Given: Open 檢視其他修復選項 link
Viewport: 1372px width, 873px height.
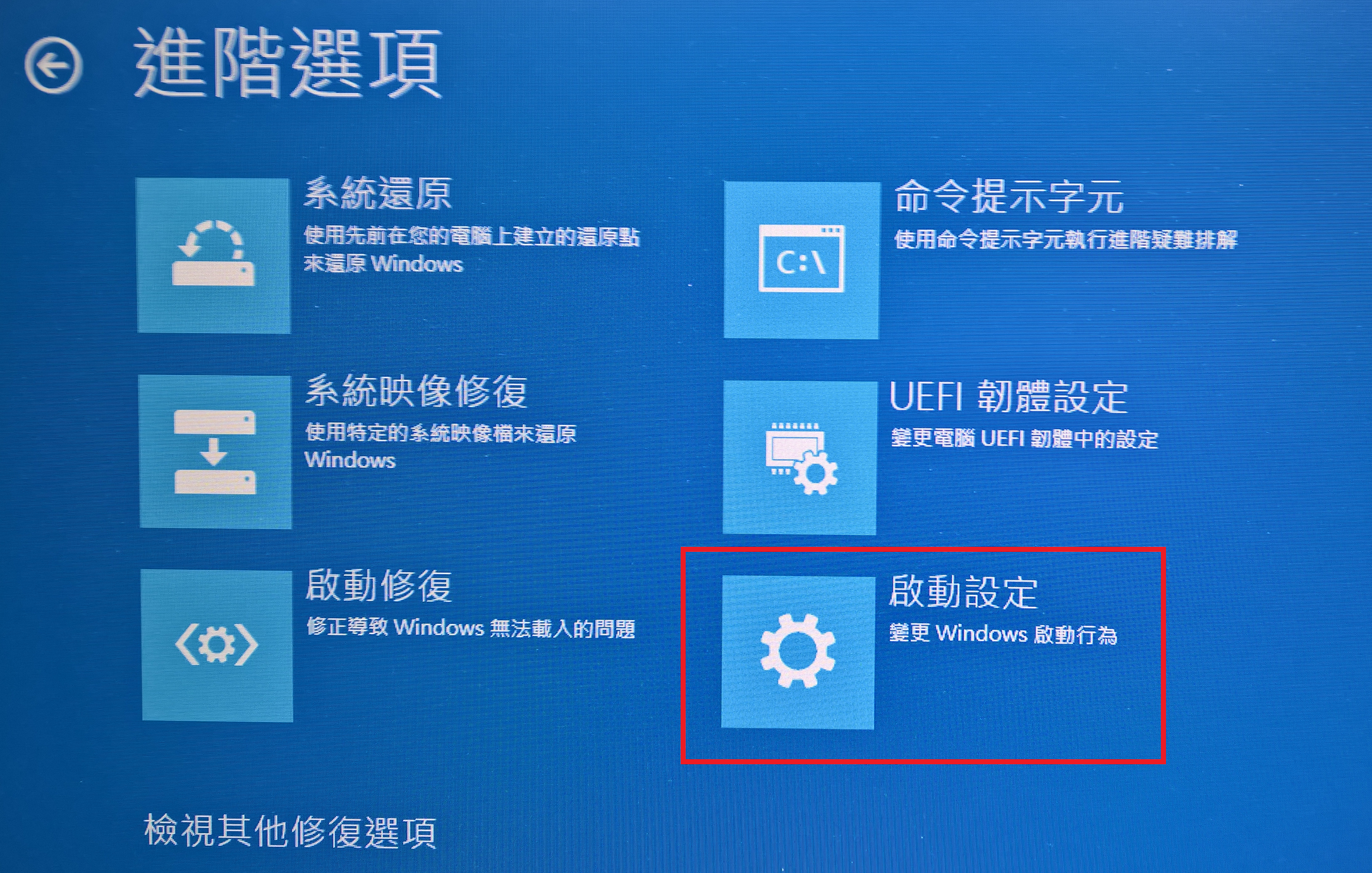Looking at the screenshot, I should 290,831.
